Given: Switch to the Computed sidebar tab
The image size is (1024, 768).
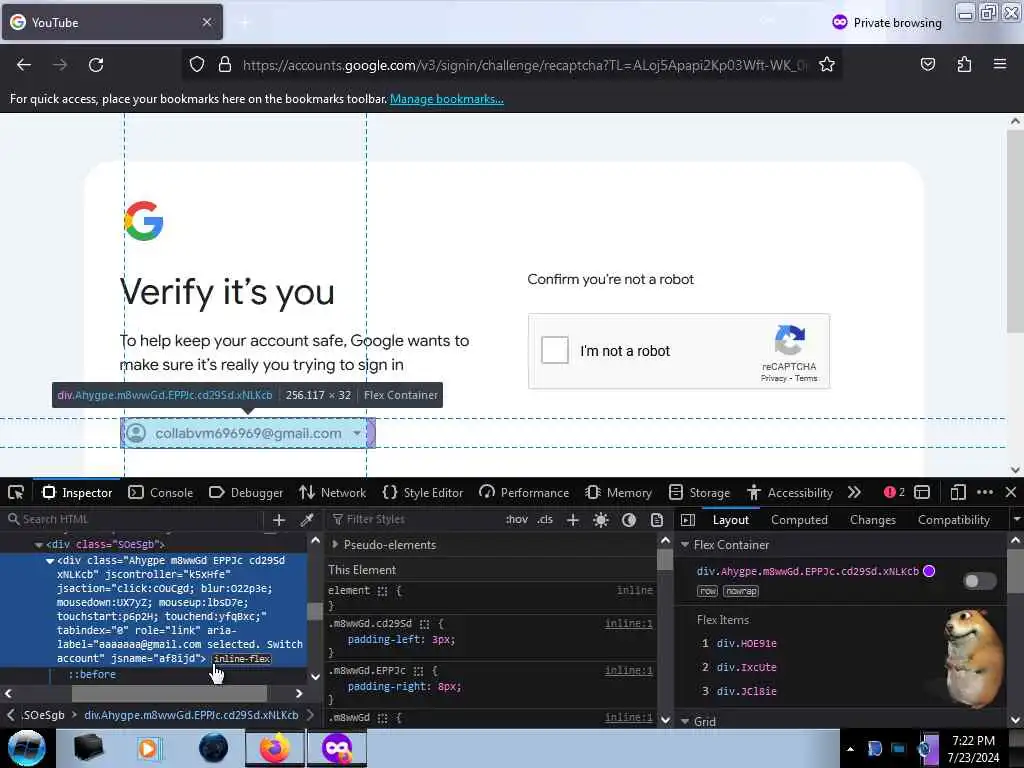Looking at the screenshot, I should pyautogui.click(x=799, y=520).
